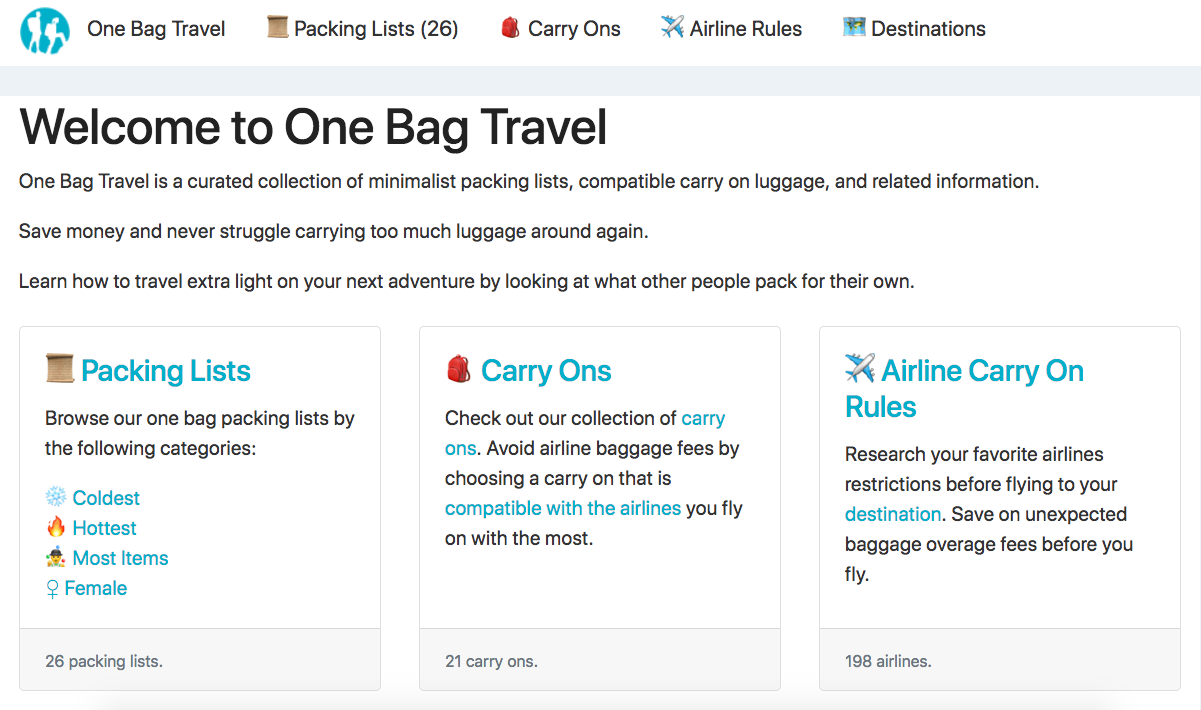Click the jester icon beside Most Items
Screen dimensions: 1201x710
55,557
